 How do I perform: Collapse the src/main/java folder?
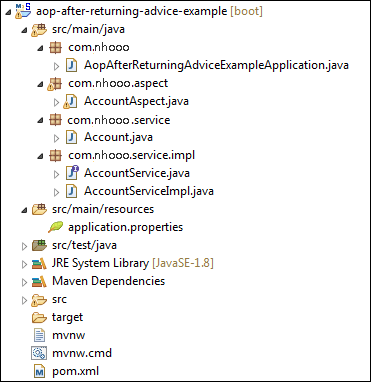[x=24, y=30]
